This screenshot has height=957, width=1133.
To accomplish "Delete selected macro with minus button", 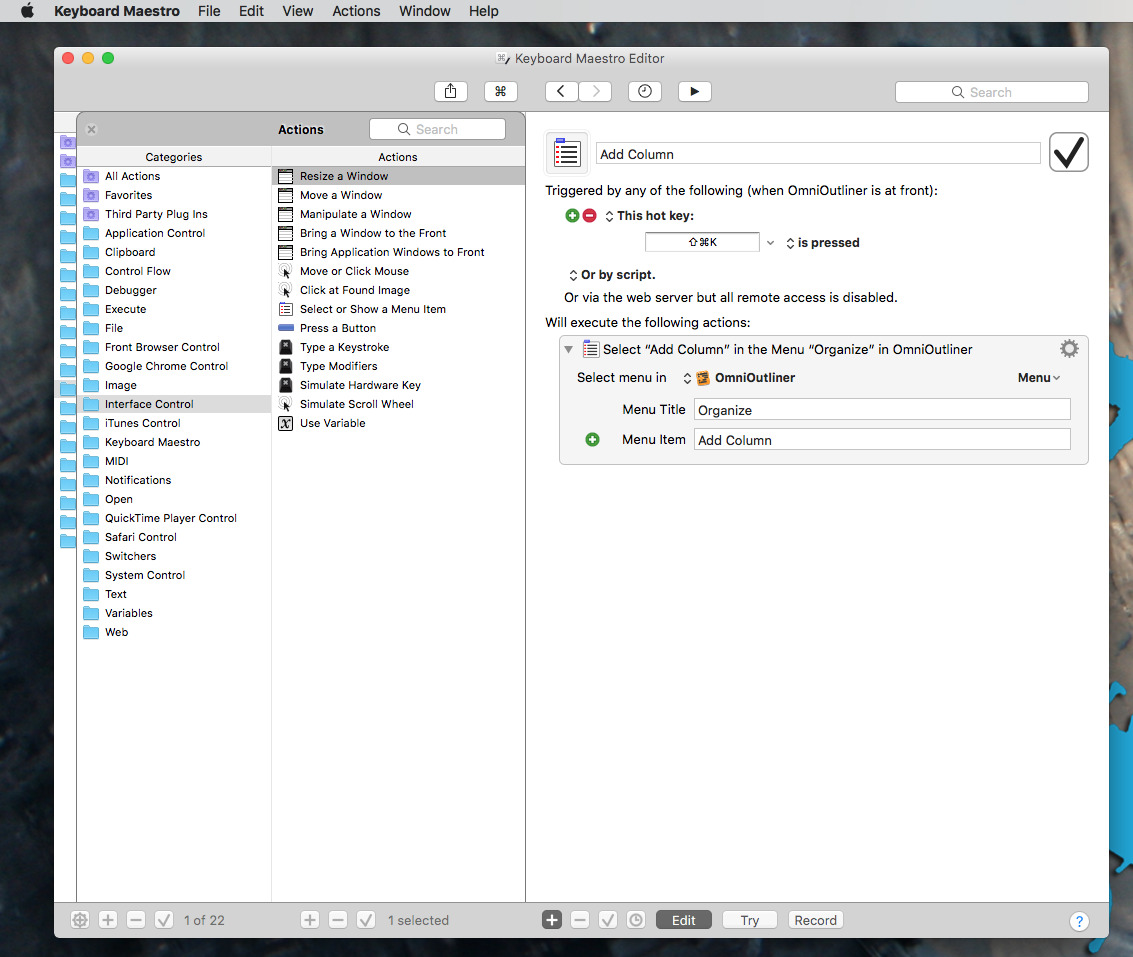I will (x=338, y=919).
